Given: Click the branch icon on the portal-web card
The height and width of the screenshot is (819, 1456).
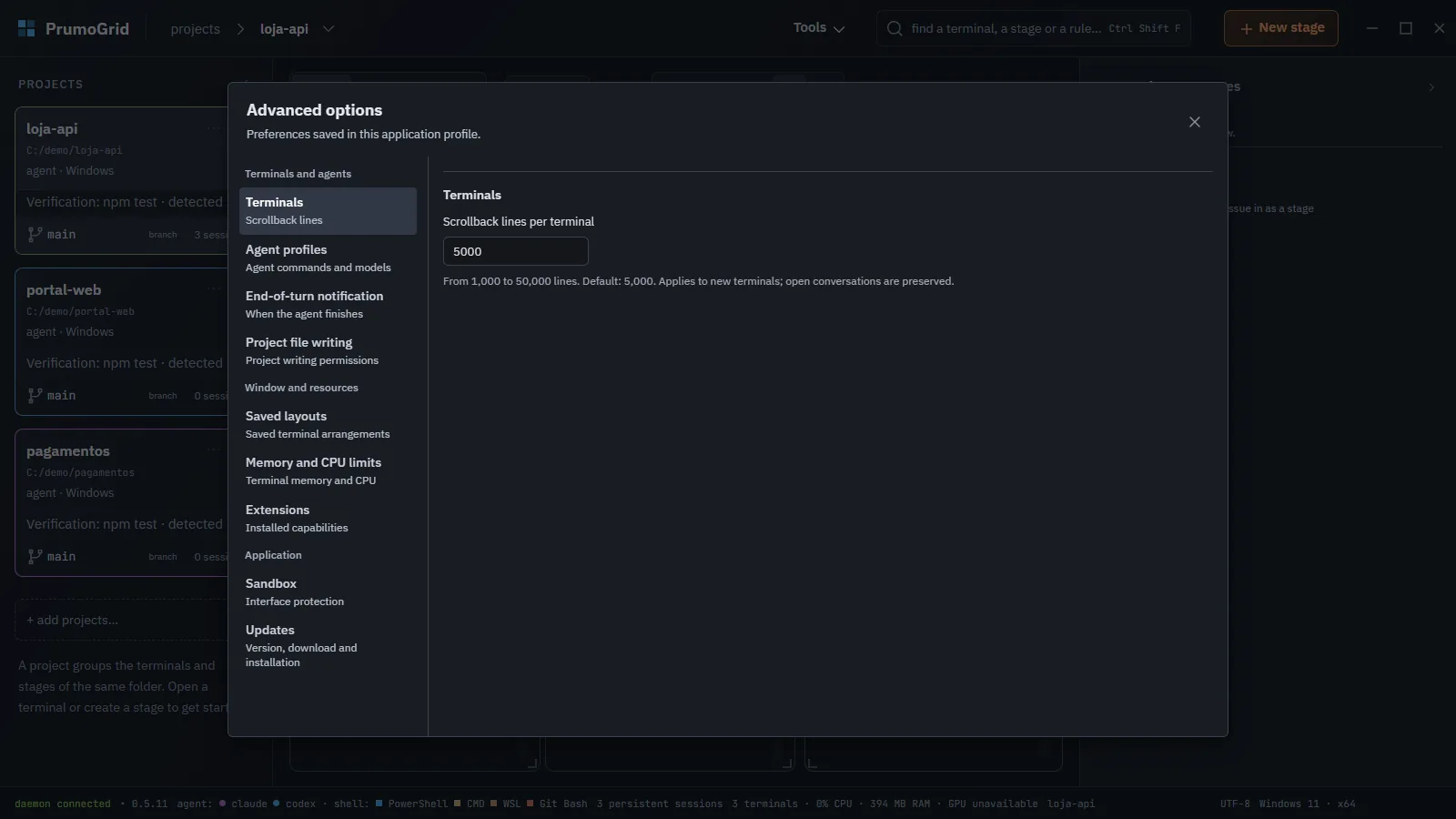Looking at the screenshot, I should [35, 395].
